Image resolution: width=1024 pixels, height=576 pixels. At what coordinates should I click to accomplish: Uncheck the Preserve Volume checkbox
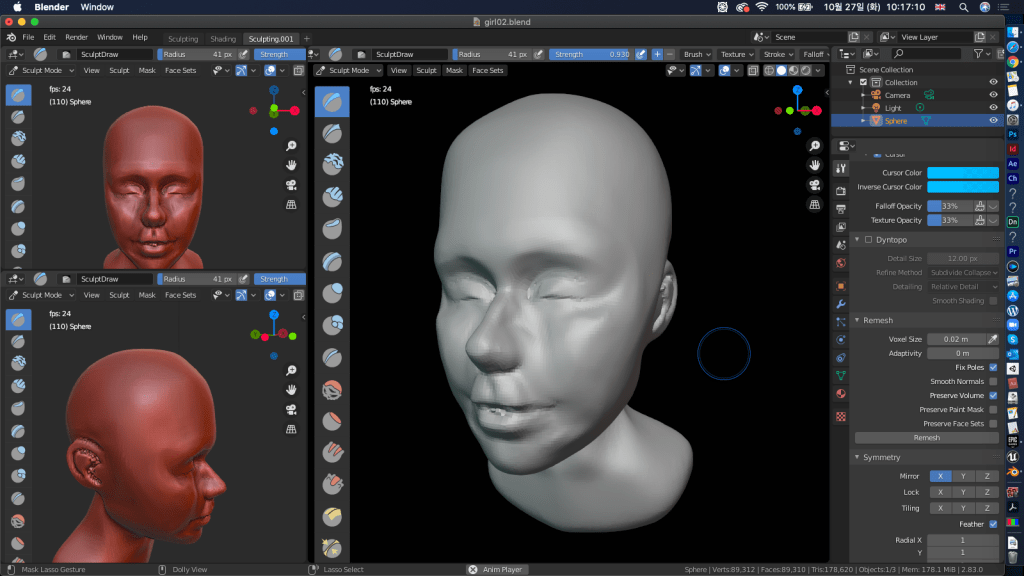click(993, 395)
